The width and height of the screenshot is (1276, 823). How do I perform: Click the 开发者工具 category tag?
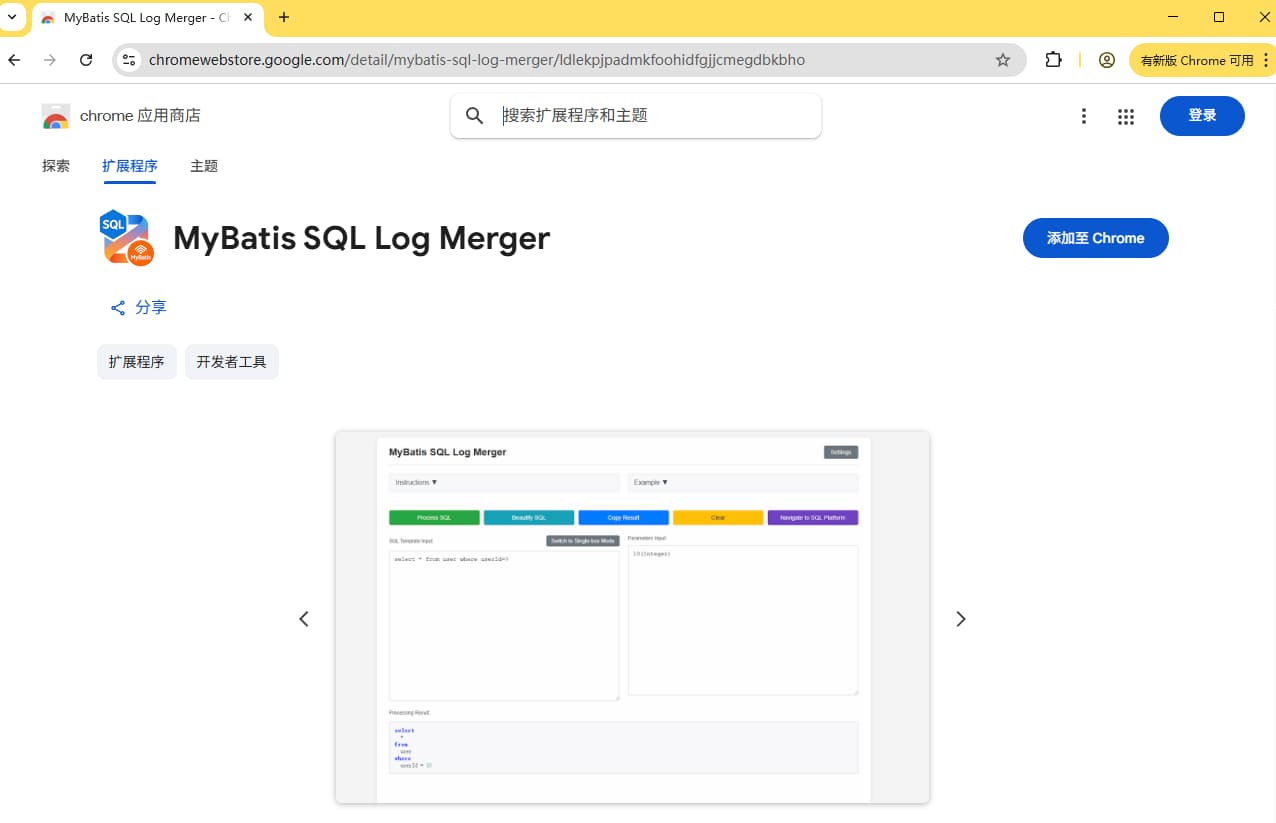(231, 362)
